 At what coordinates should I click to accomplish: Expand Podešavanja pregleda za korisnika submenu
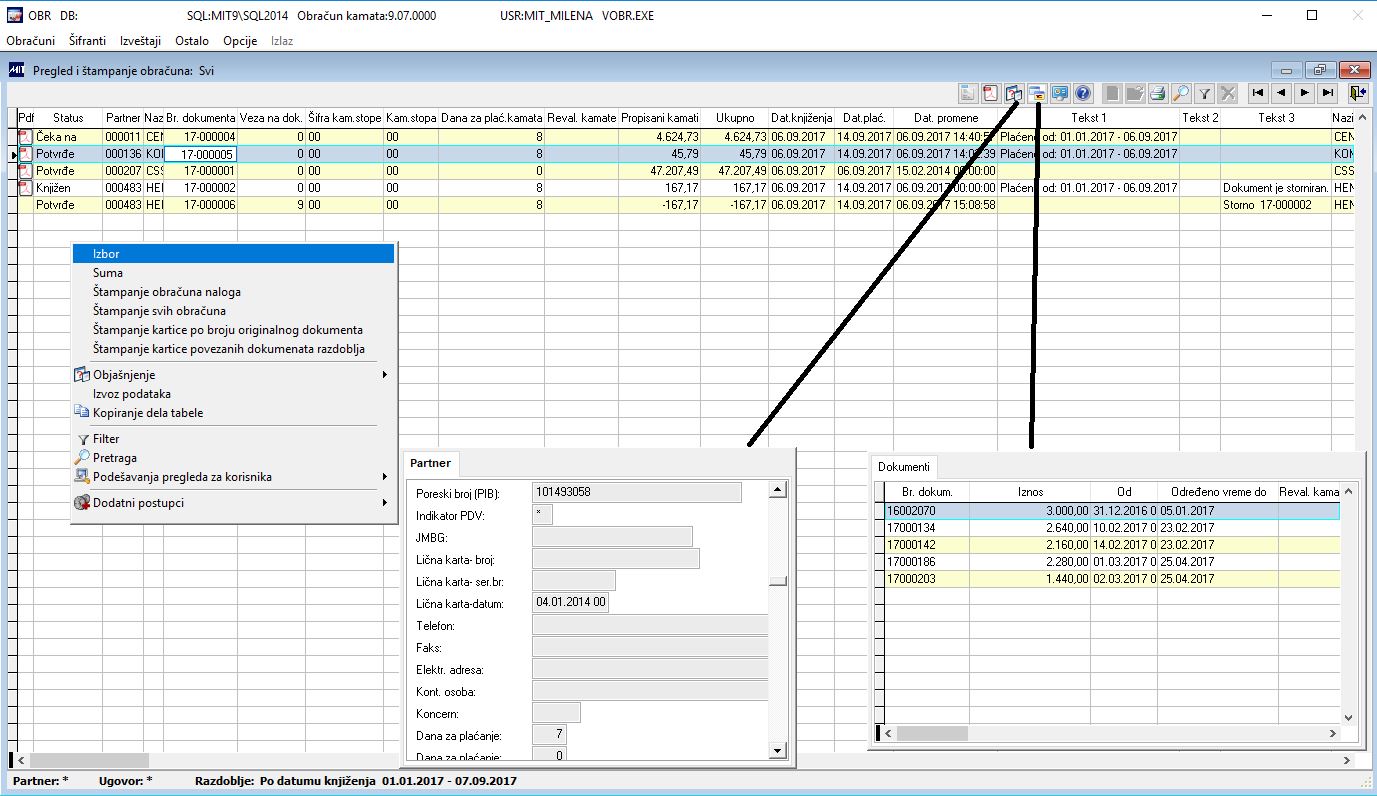tap(233, 477)
